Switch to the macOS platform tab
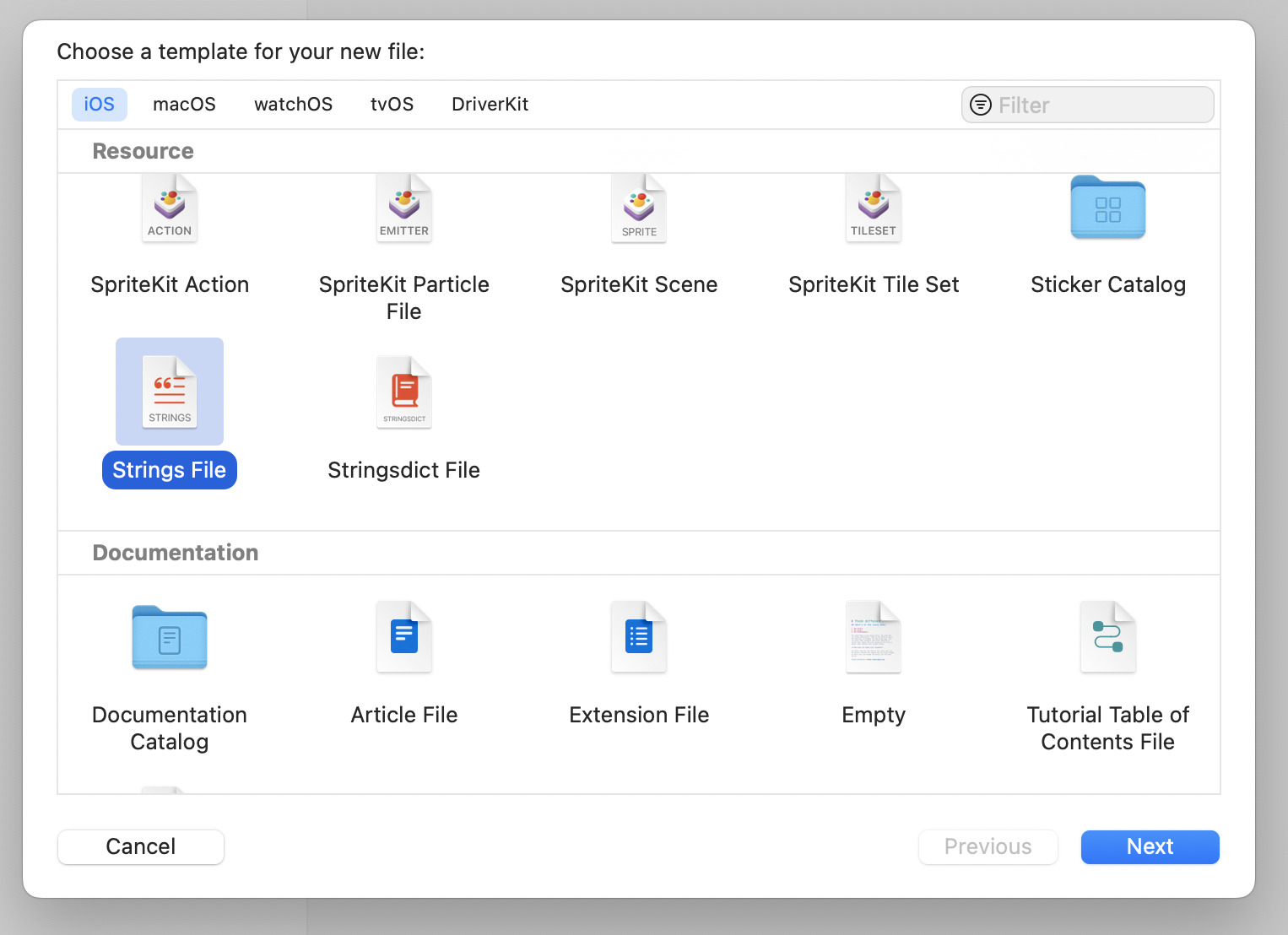 click(x=184, y=104)
